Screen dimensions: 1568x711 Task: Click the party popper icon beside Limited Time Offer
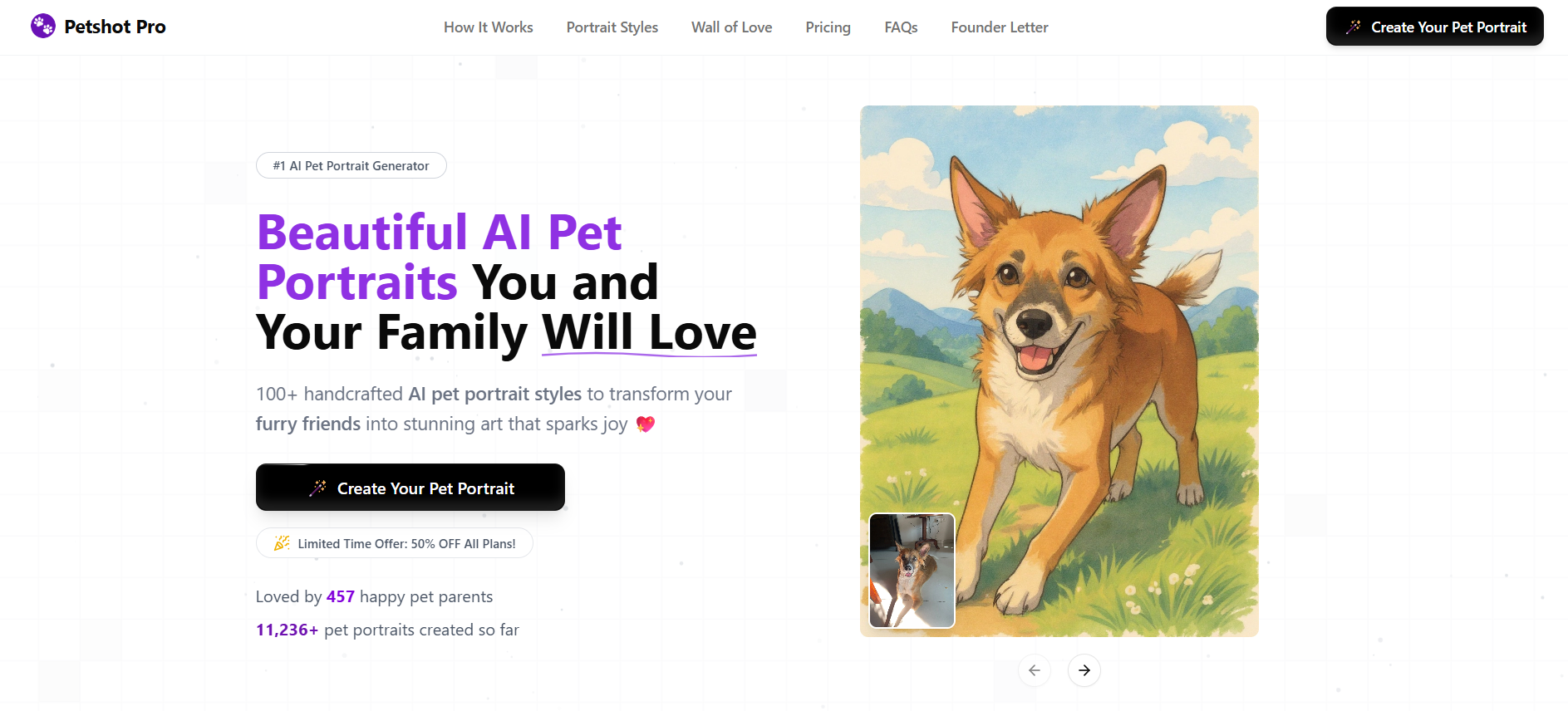tap(282, 543)
